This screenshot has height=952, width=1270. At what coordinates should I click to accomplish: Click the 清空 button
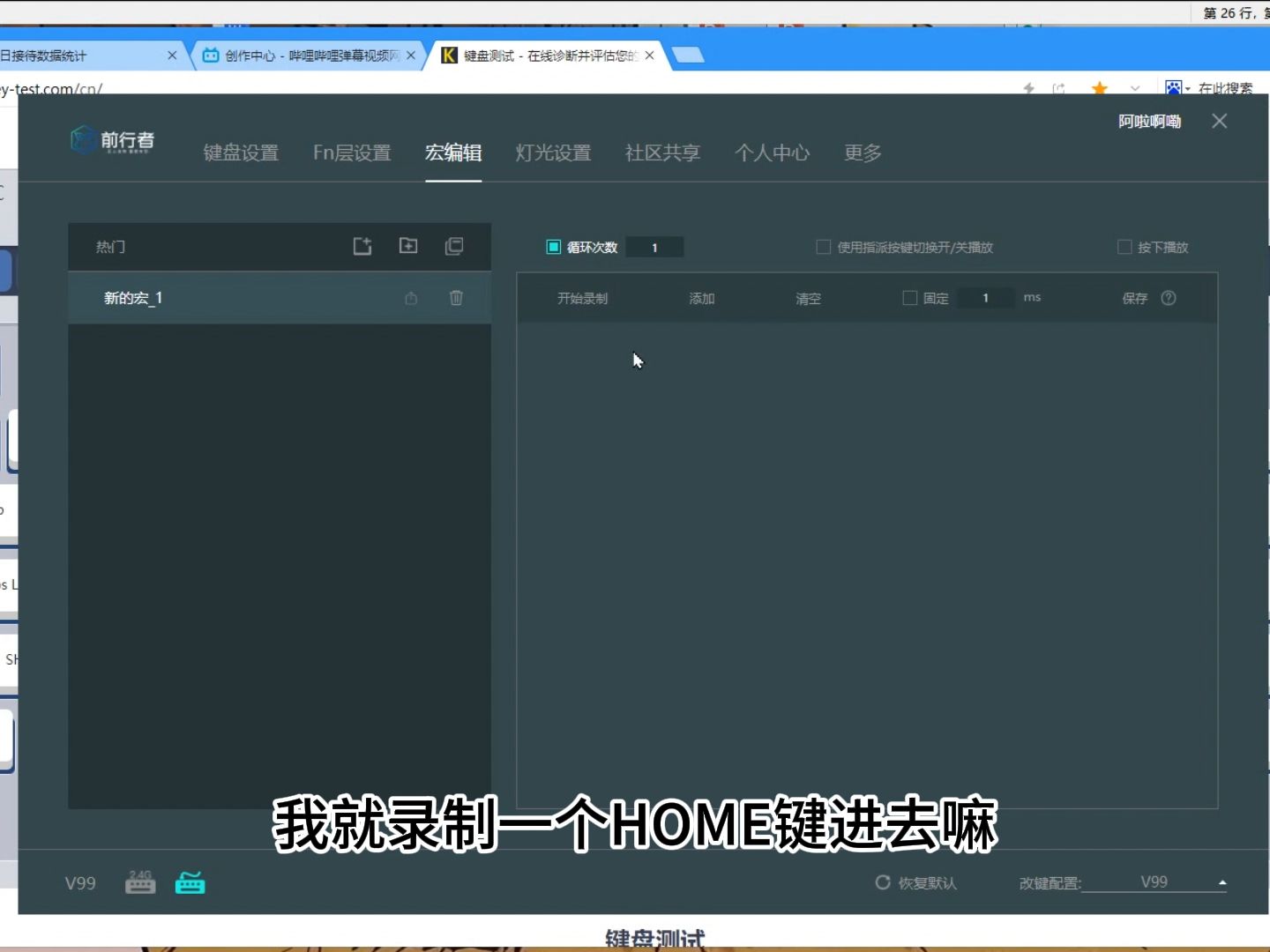coord(808,299)
